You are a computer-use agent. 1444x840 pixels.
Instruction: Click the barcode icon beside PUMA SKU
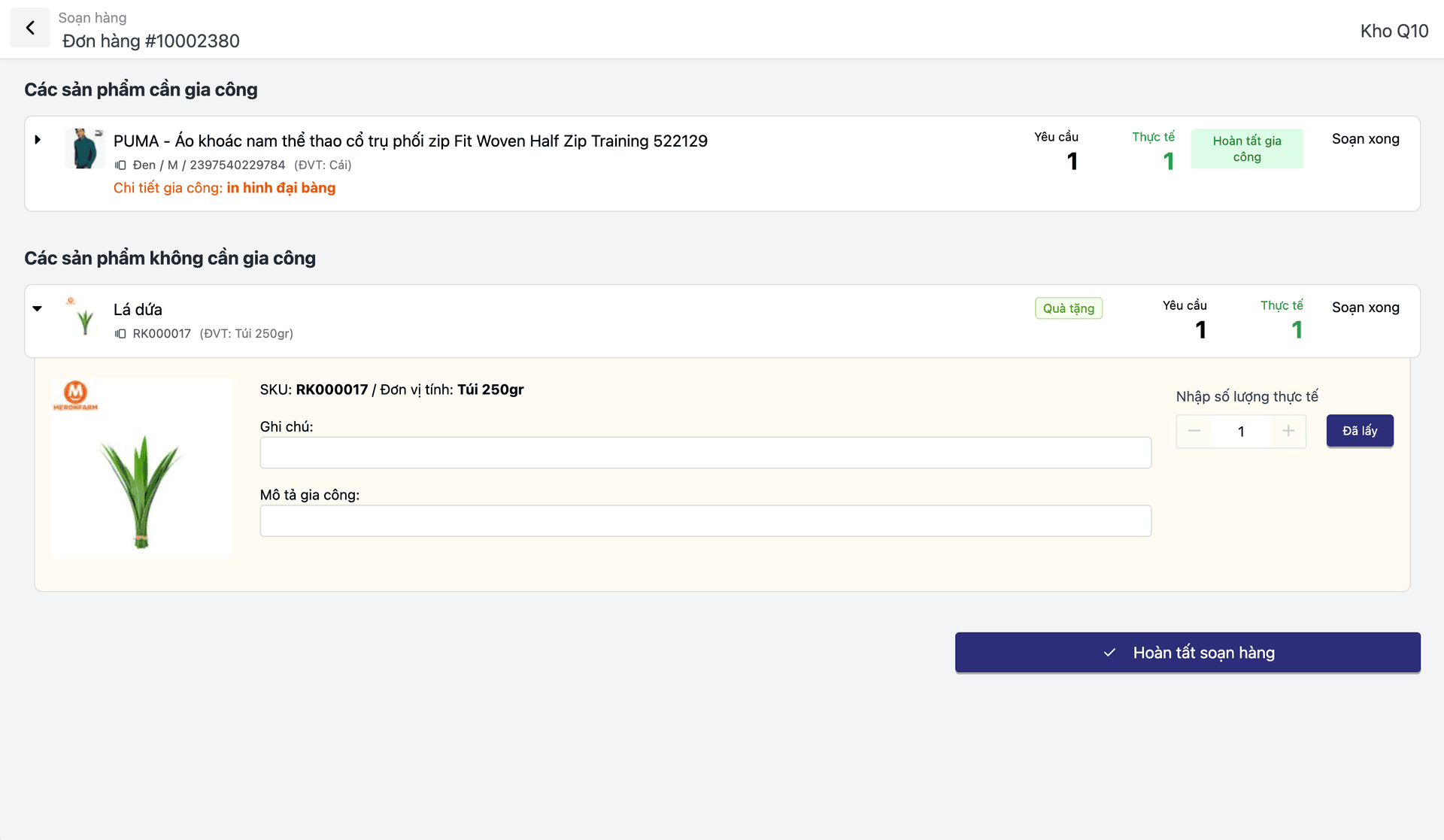[x=120, y=165]
